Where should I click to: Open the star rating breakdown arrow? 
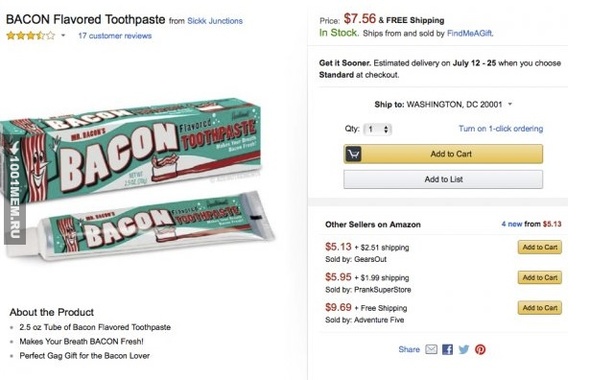click(x=63, y=35)
